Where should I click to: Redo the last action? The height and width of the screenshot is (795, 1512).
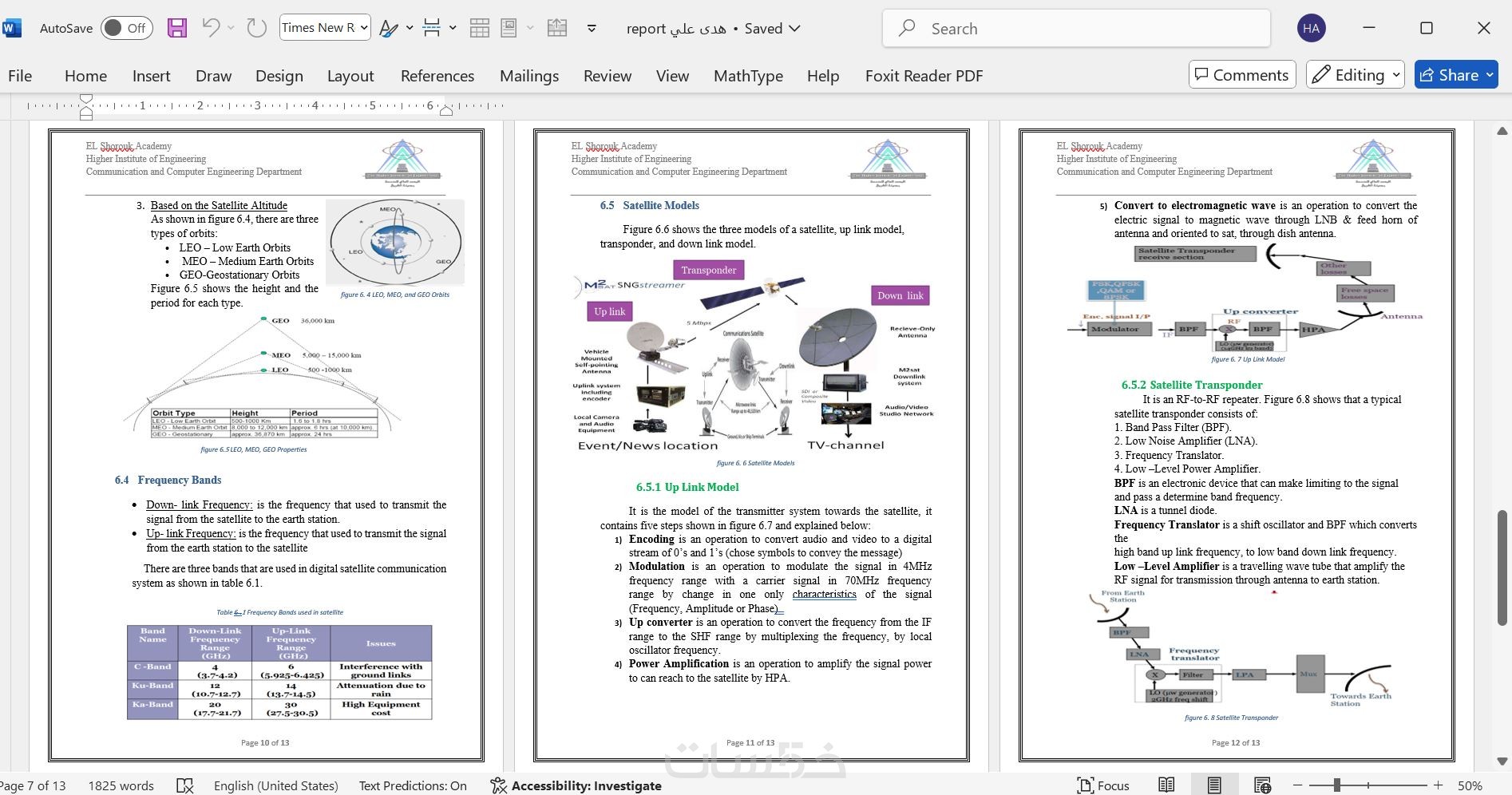point(256,28)
